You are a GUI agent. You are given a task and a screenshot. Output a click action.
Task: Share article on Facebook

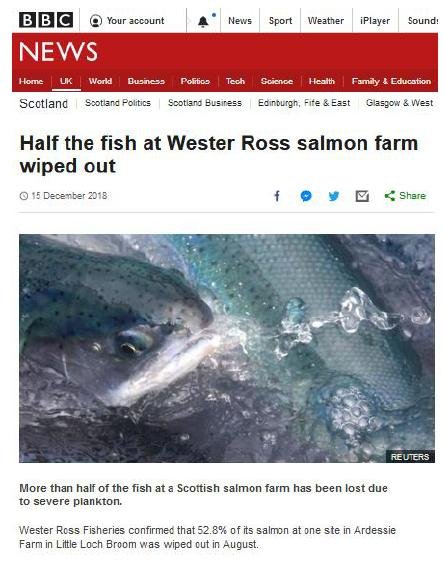[x=277, y=196]
